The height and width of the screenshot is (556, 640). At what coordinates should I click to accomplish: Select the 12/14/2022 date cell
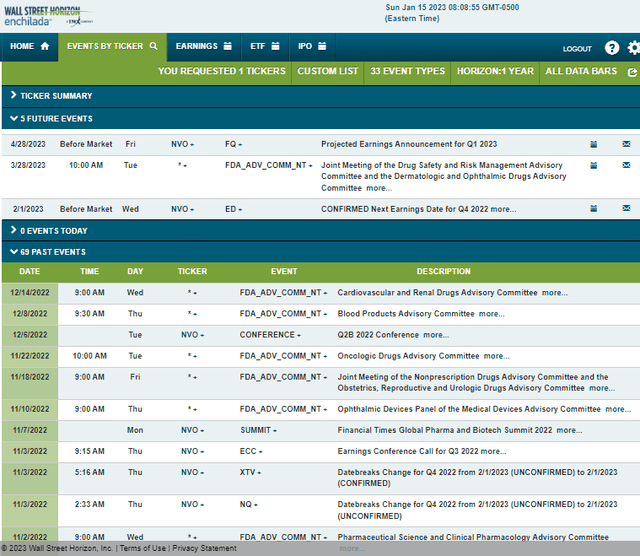(30, 293)
